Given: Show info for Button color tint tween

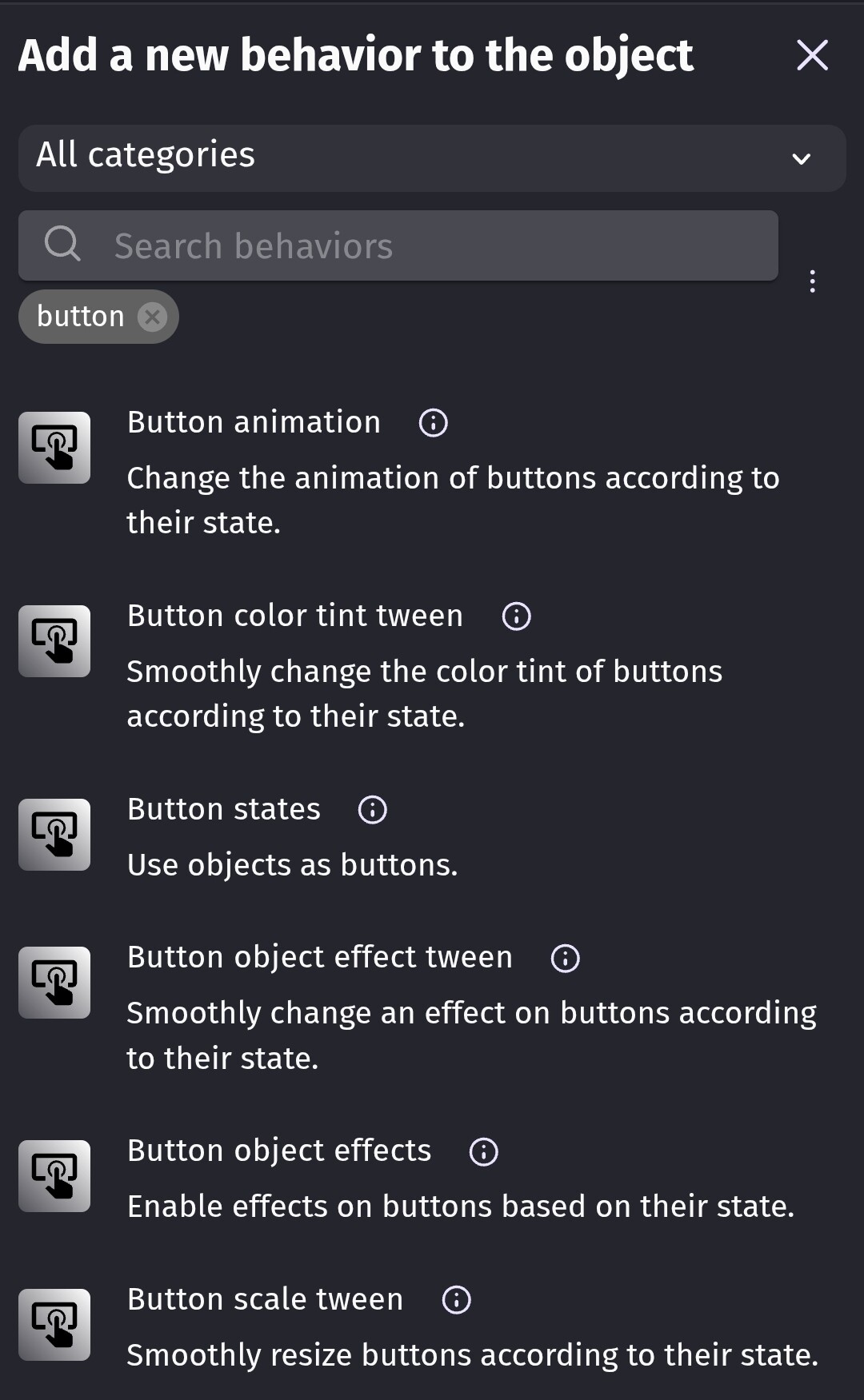Looking at the screenshot, I should click(517, 616).
